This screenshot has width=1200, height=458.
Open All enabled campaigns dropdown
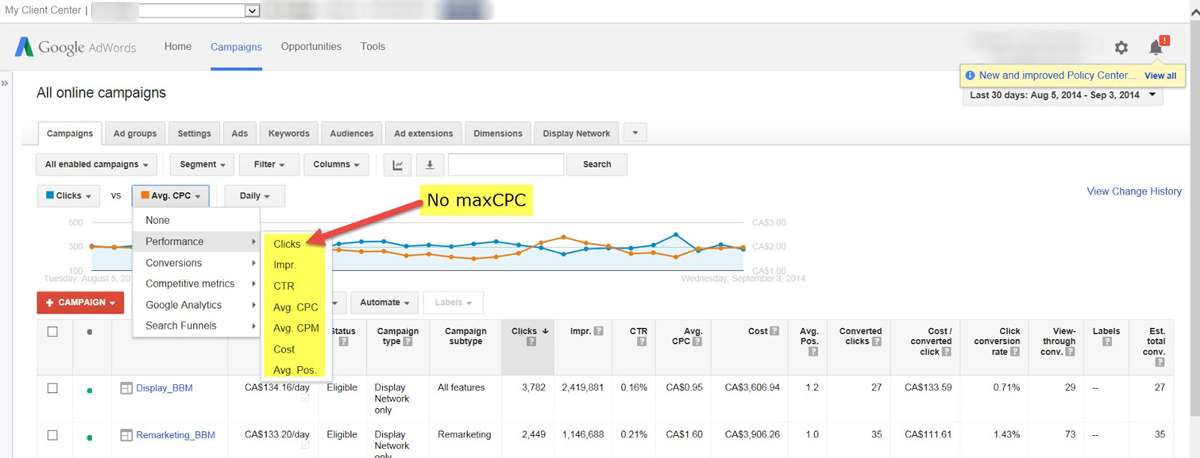pyautogui.click(x=97, y=165)
